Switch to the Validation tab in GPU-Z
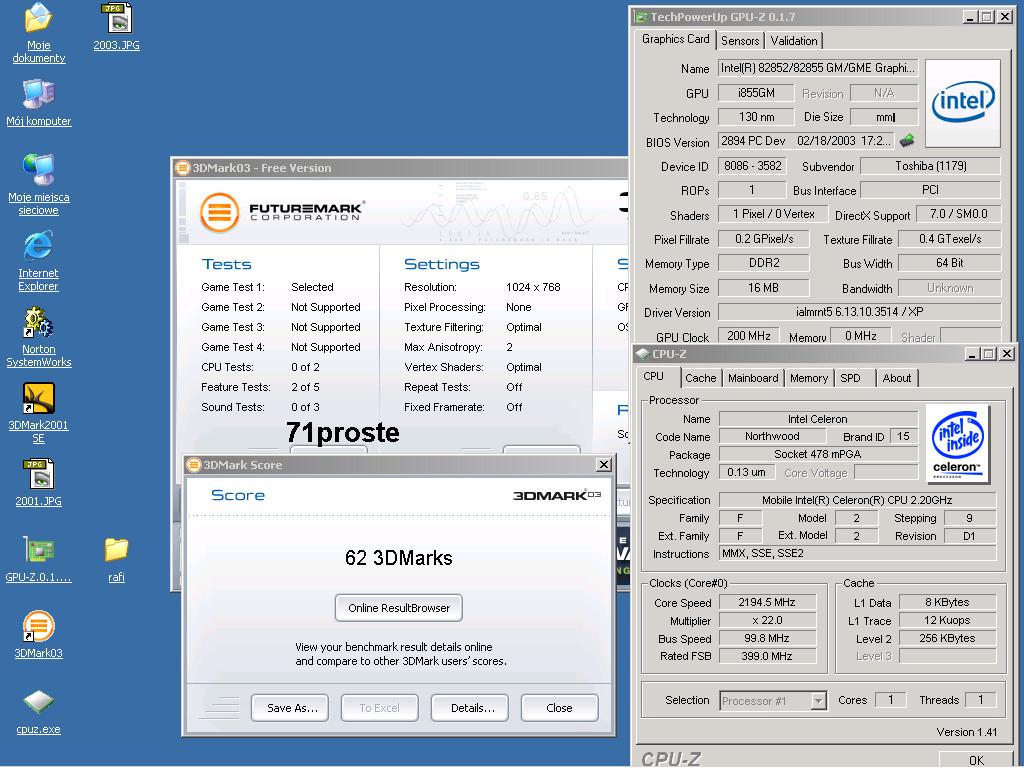 tap(793, 40)
